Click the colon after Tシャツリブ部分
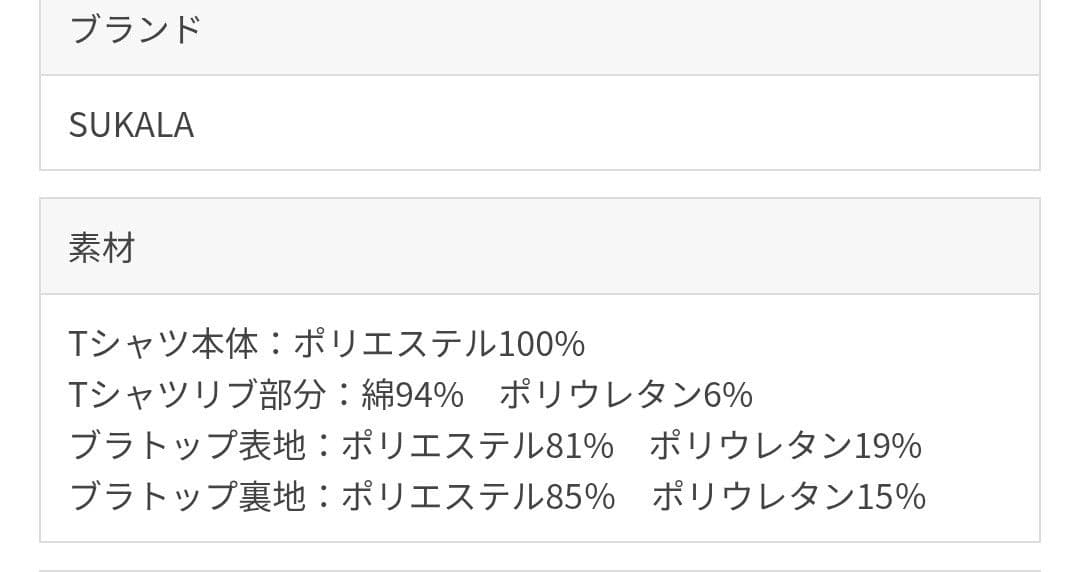Image resolution: width=1080 pixels, height=572 pixels. click(344, 395)
